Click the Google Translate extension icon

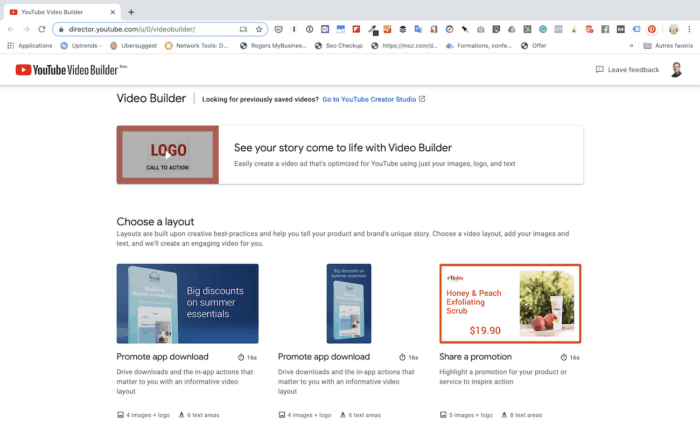418,29
